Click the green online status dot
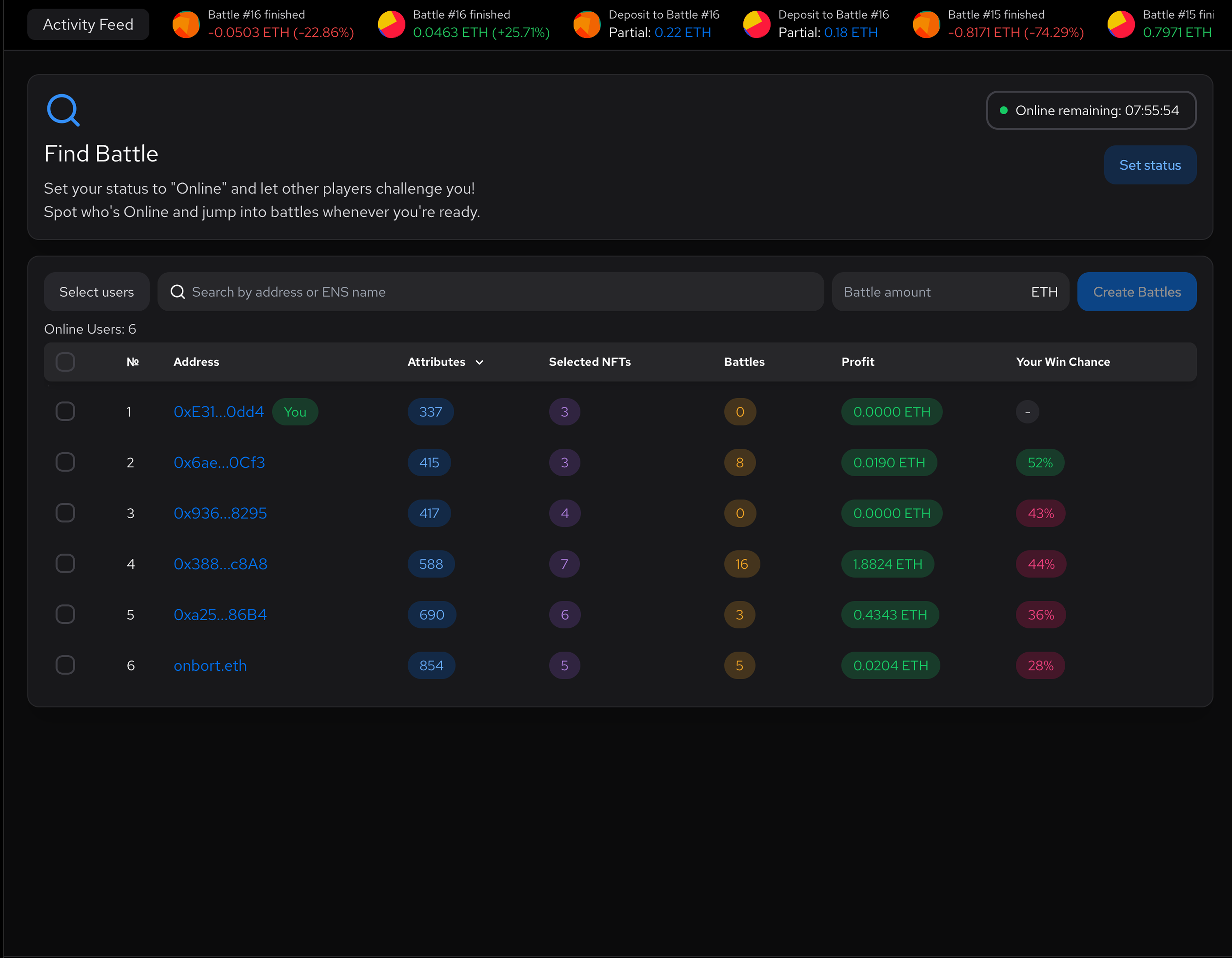 point(1003,111)
